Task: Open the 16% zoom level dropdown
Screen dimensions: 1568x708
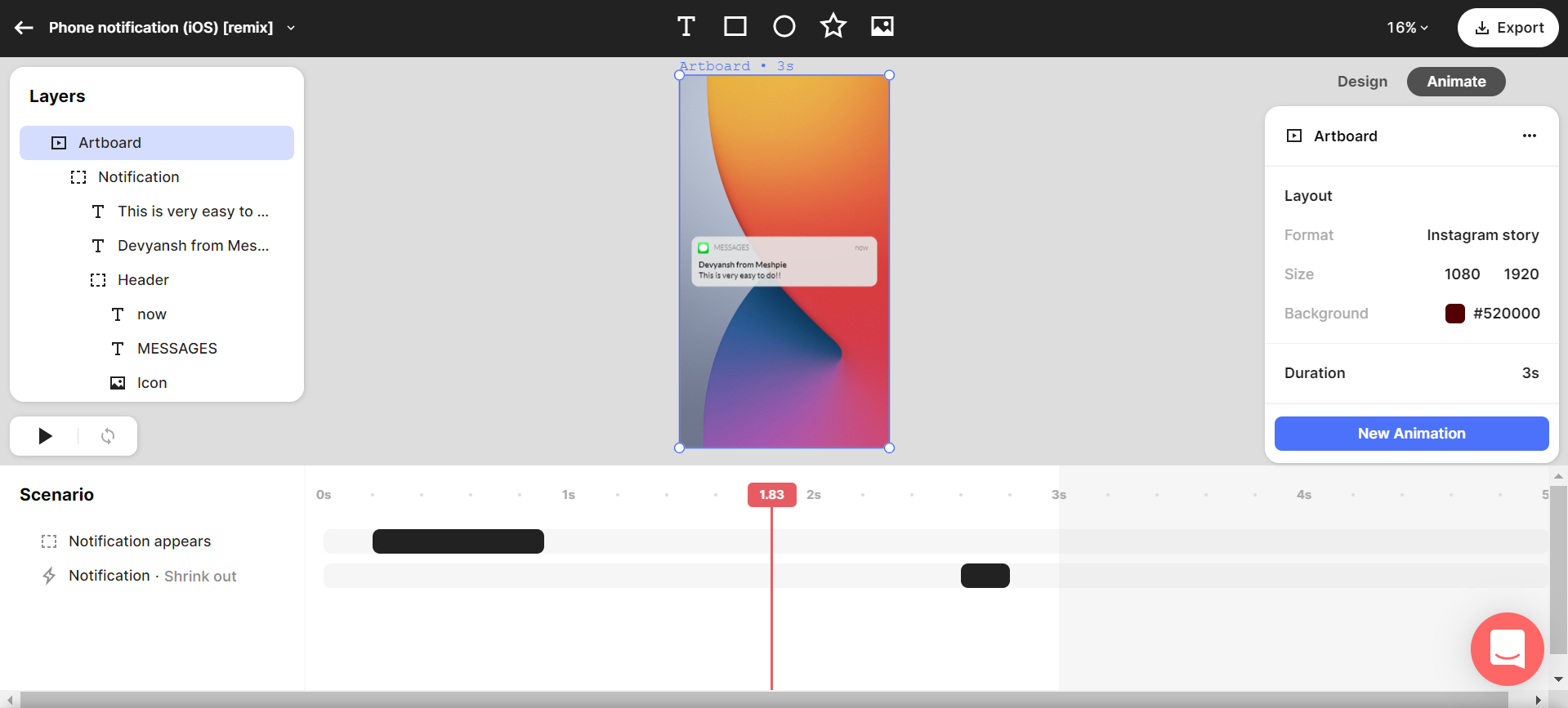Action: pos(1407,28)
